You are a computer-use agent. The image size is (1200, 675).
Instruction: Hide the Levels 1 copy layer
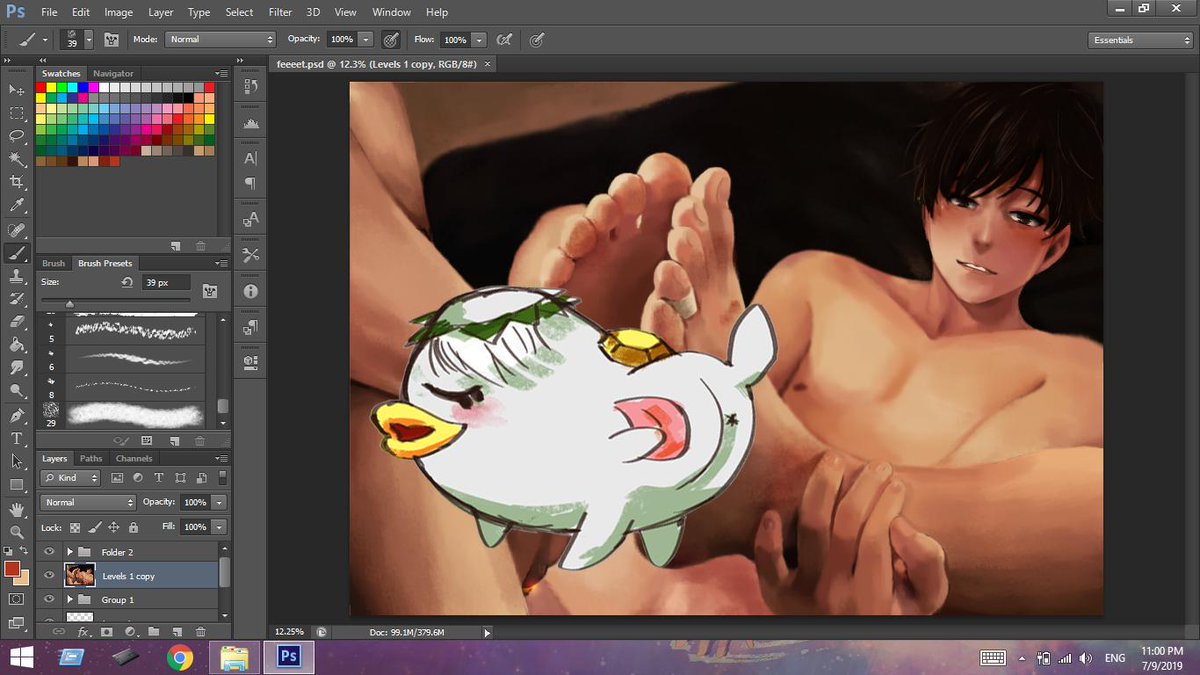coord(48,576)
